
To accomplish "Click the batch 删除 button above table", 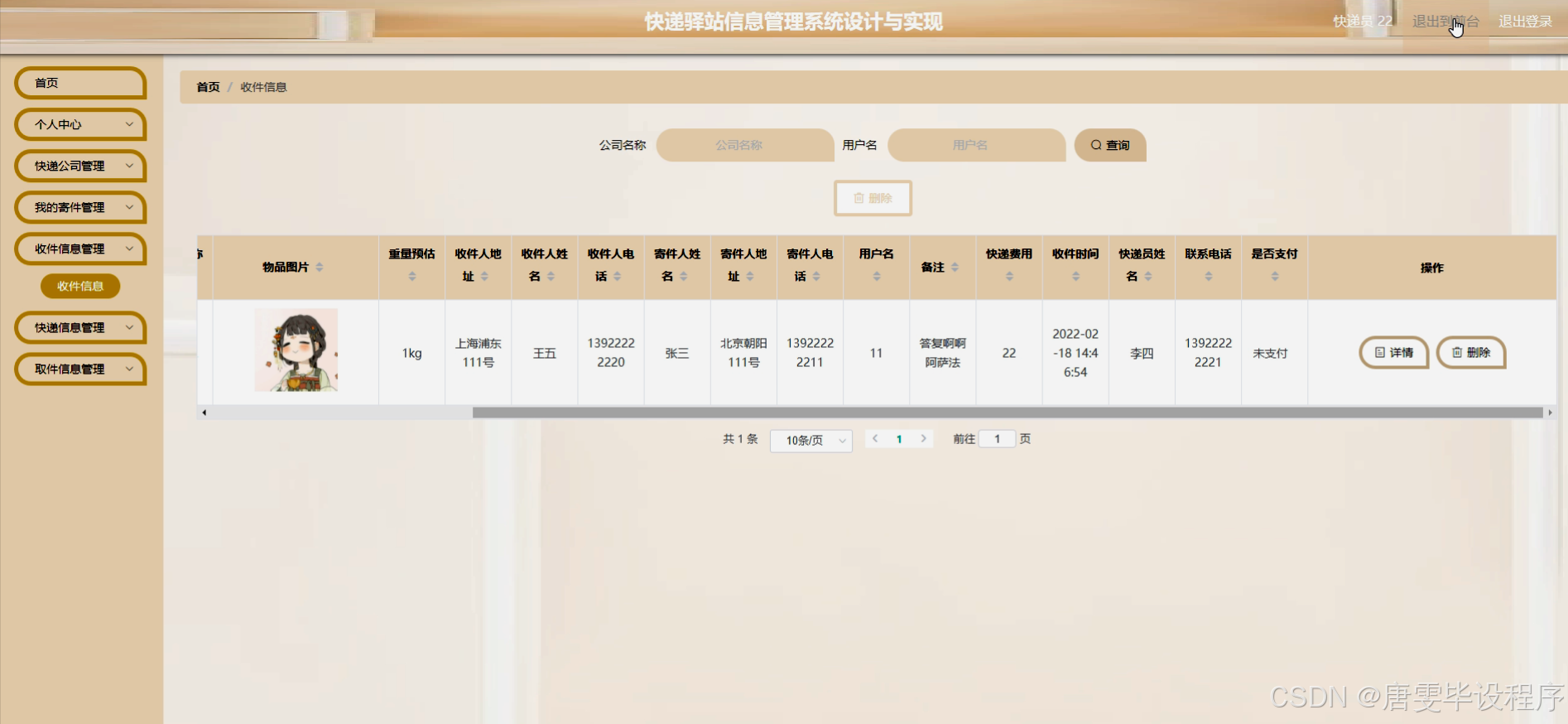I will 873,198.
